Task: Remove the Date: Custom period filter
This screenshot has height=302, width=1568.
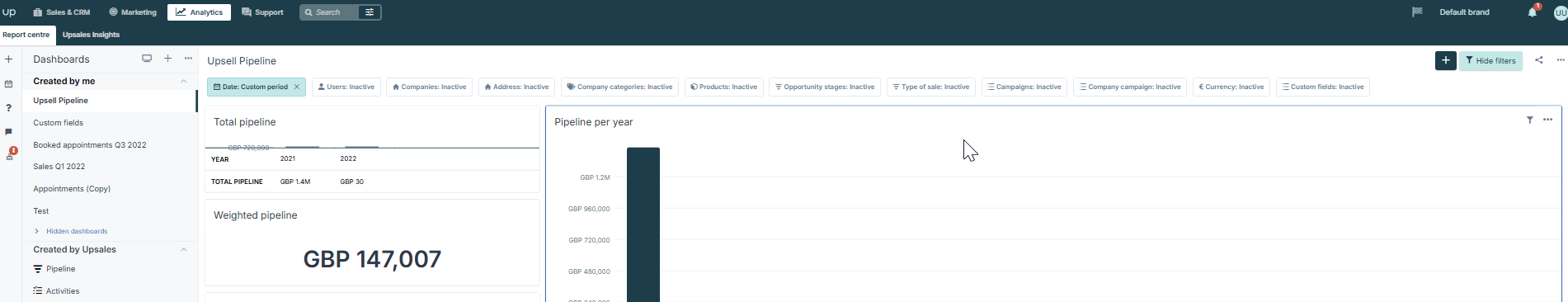Action: click(x=297, y=87)
